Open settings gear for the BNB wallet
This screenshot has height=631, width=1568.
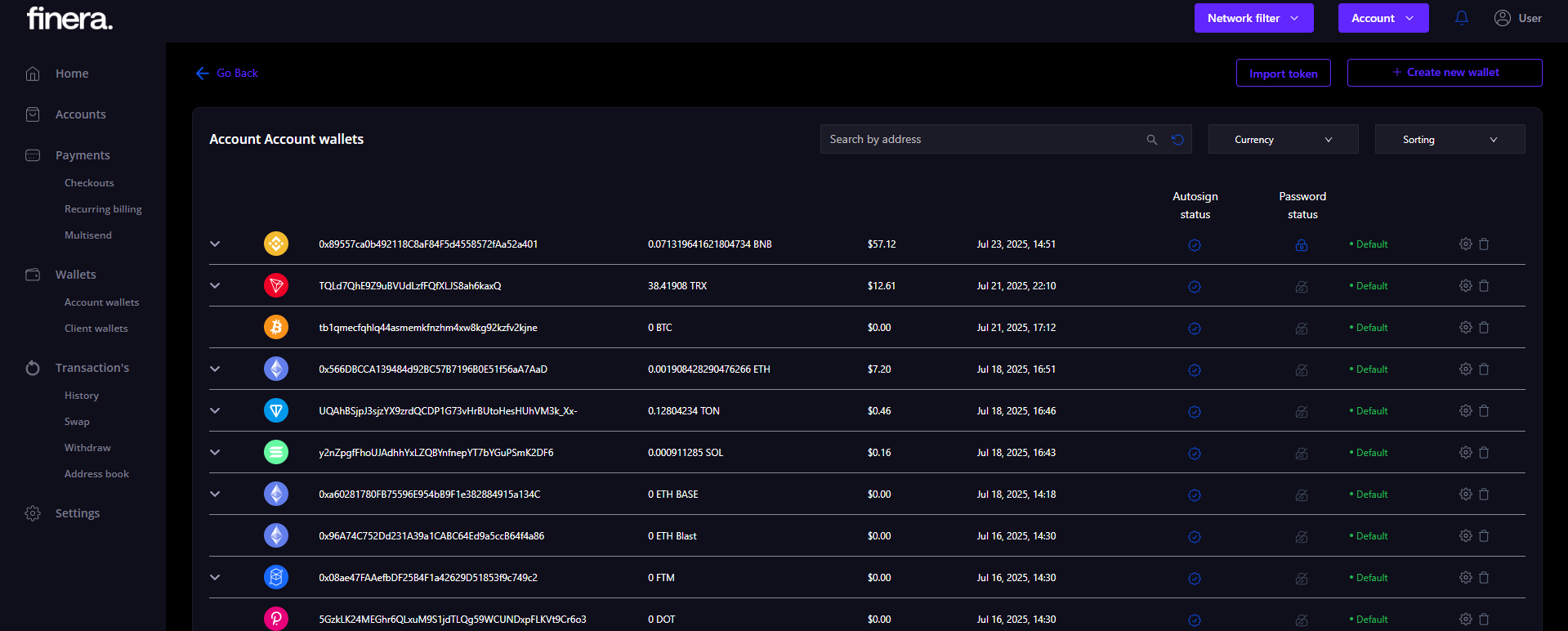(1465, 244)
